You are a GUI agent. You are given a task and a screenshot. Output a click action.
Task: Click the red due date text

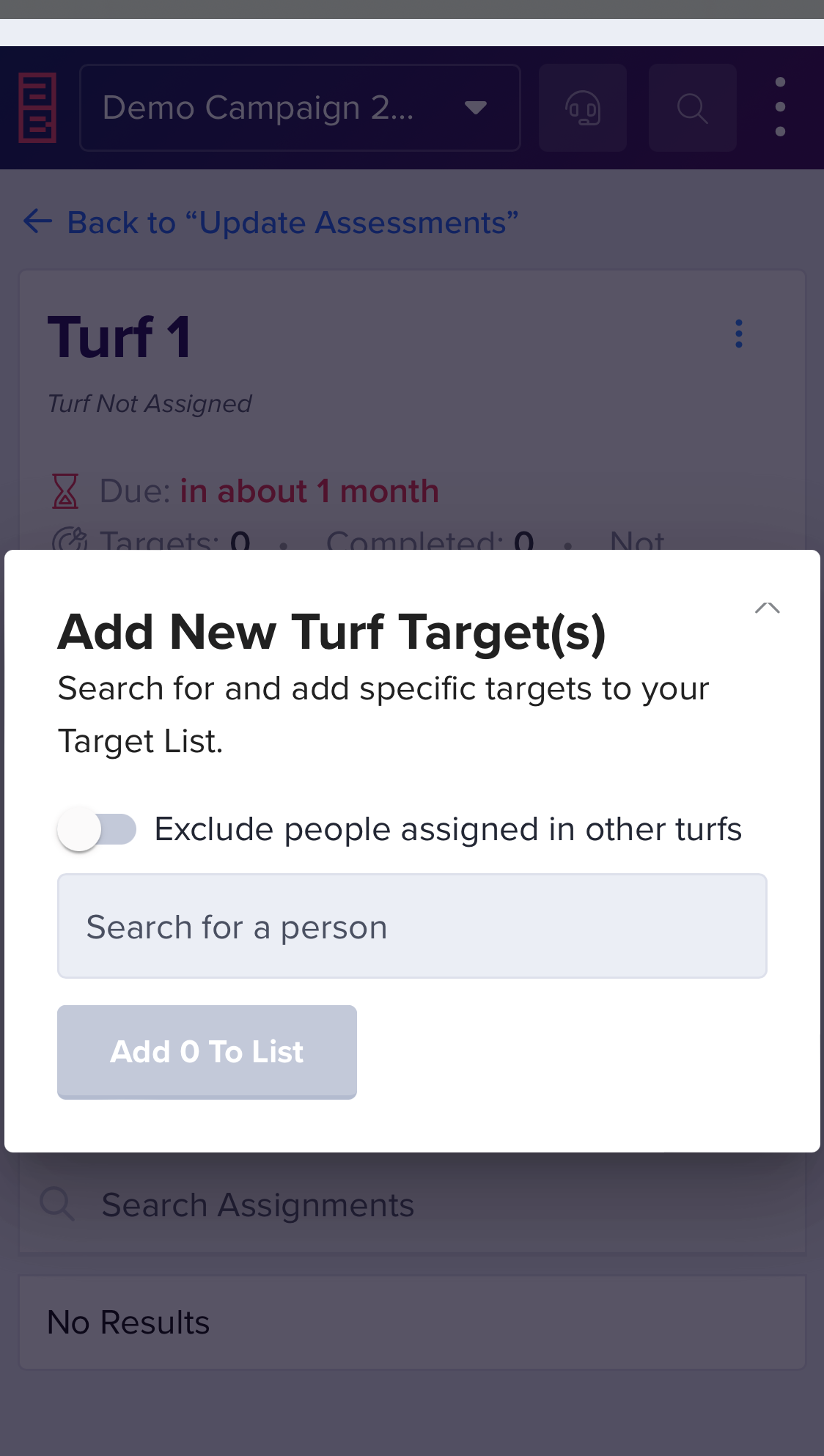click(309, 490)
